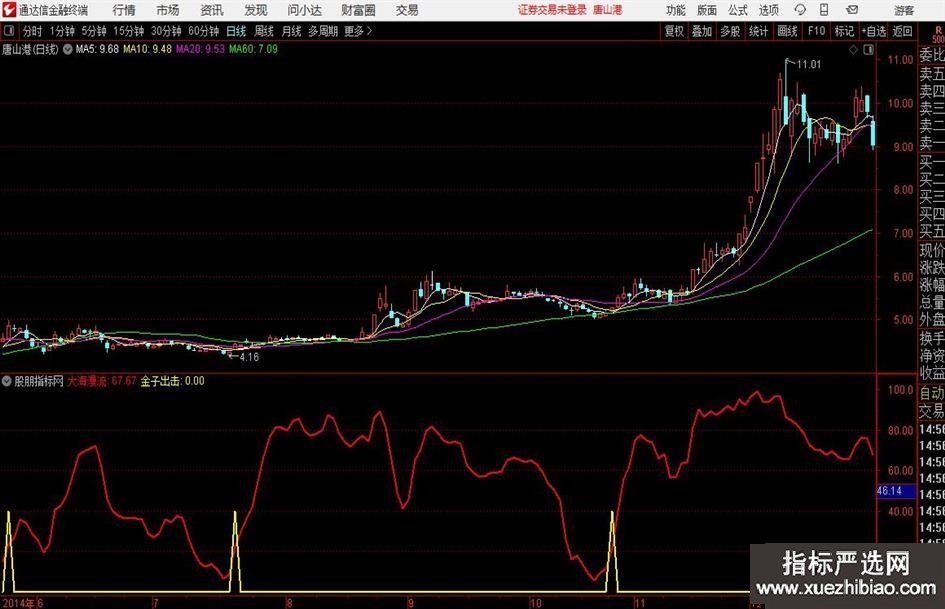This screenshot has height=609, width=945.
Task: Switch to the 30分钟 period tab
Action: click(x=166, y=31)
